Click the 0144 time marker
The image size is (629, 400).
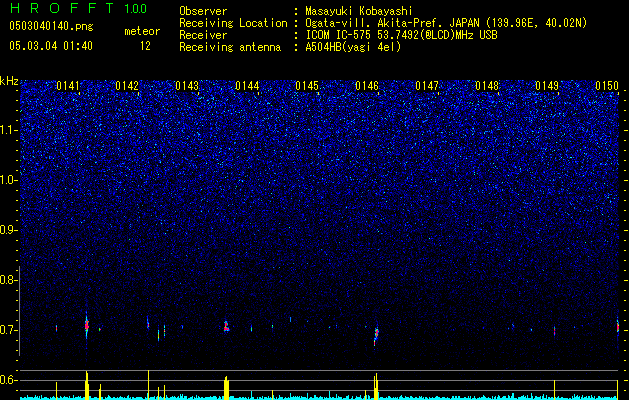248,86
